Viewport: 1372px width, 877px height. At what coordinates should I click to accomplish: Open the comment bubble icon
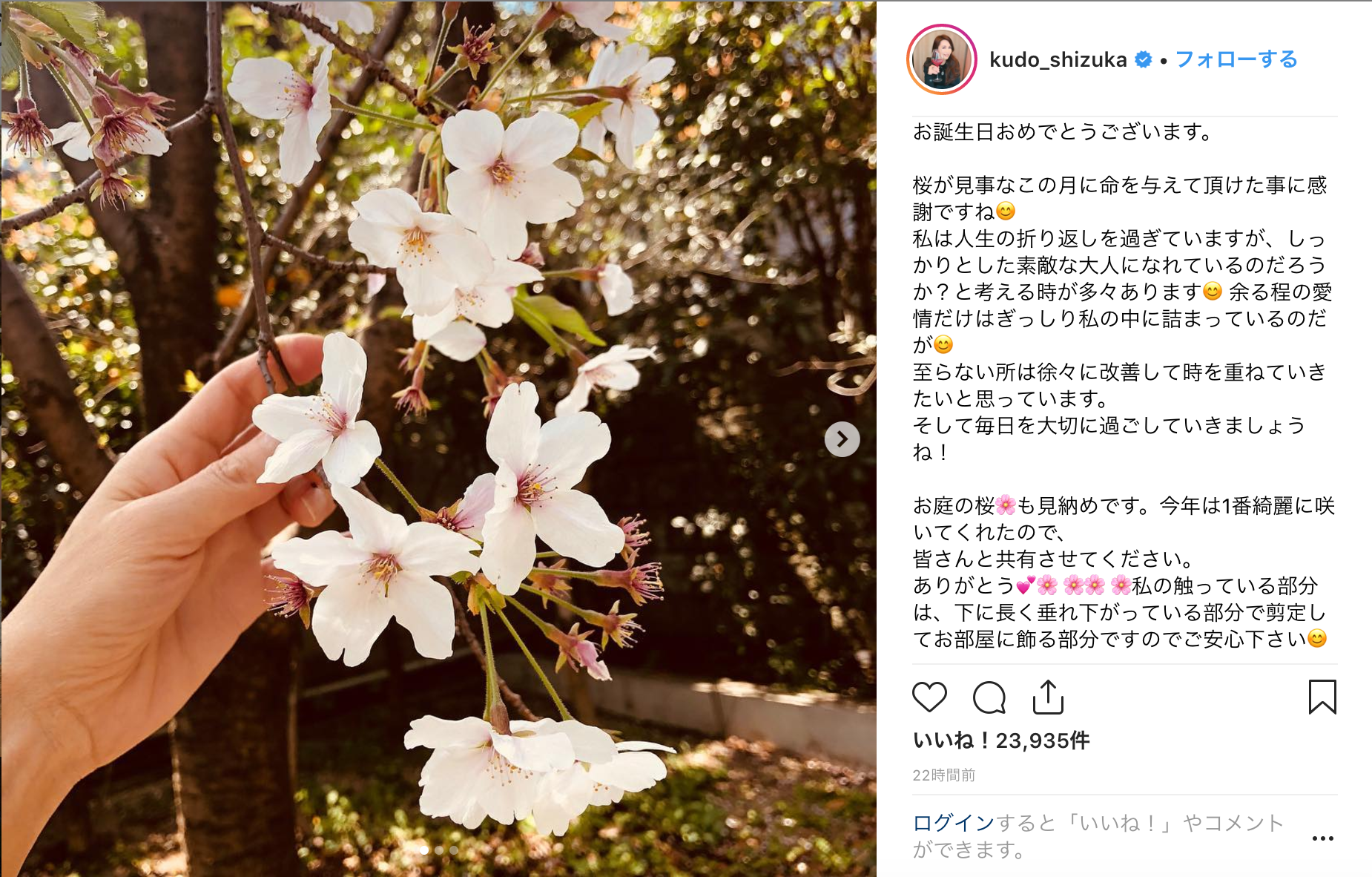989,697
